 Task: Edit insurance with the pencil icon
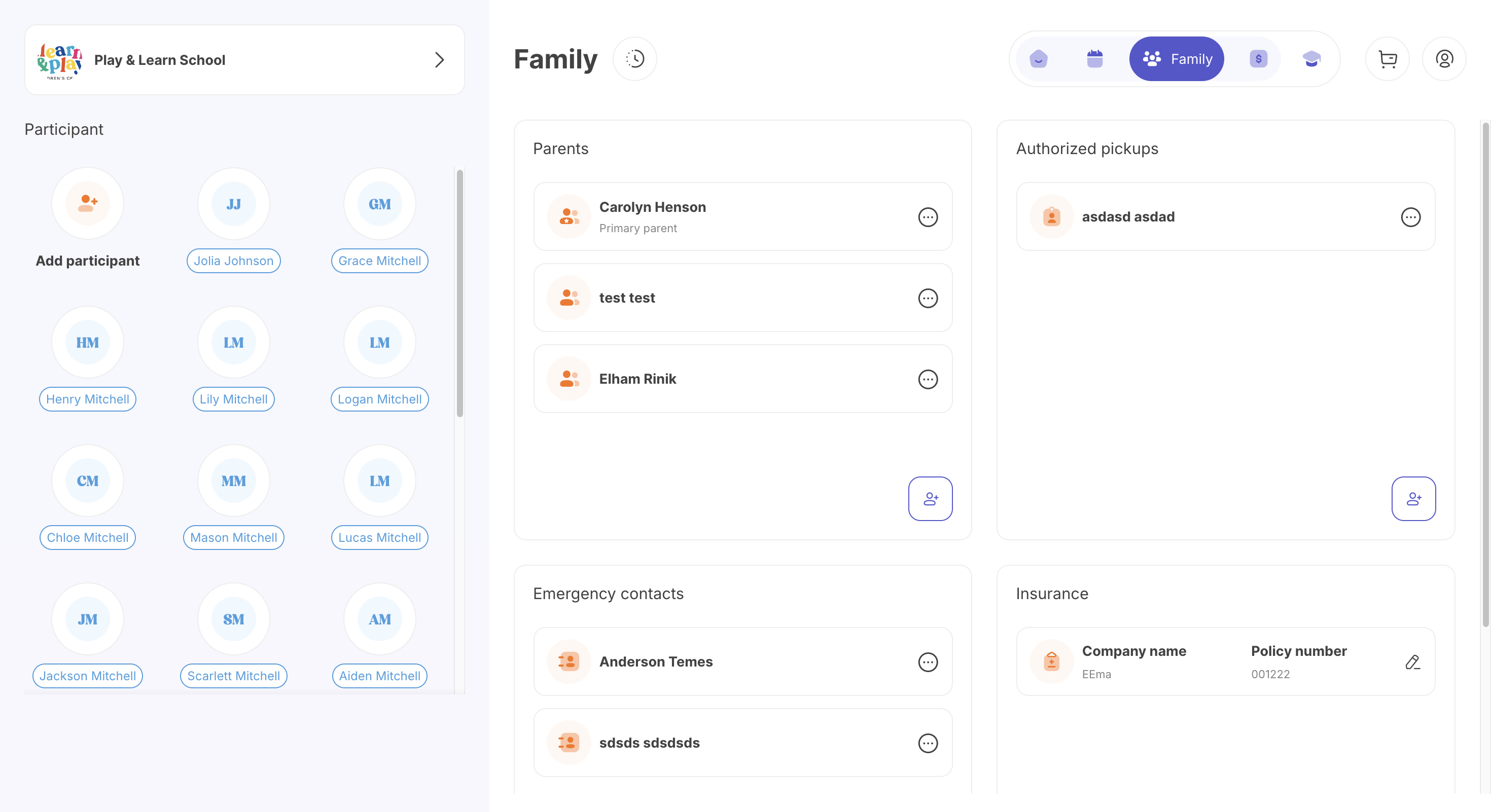point(1412,661)
